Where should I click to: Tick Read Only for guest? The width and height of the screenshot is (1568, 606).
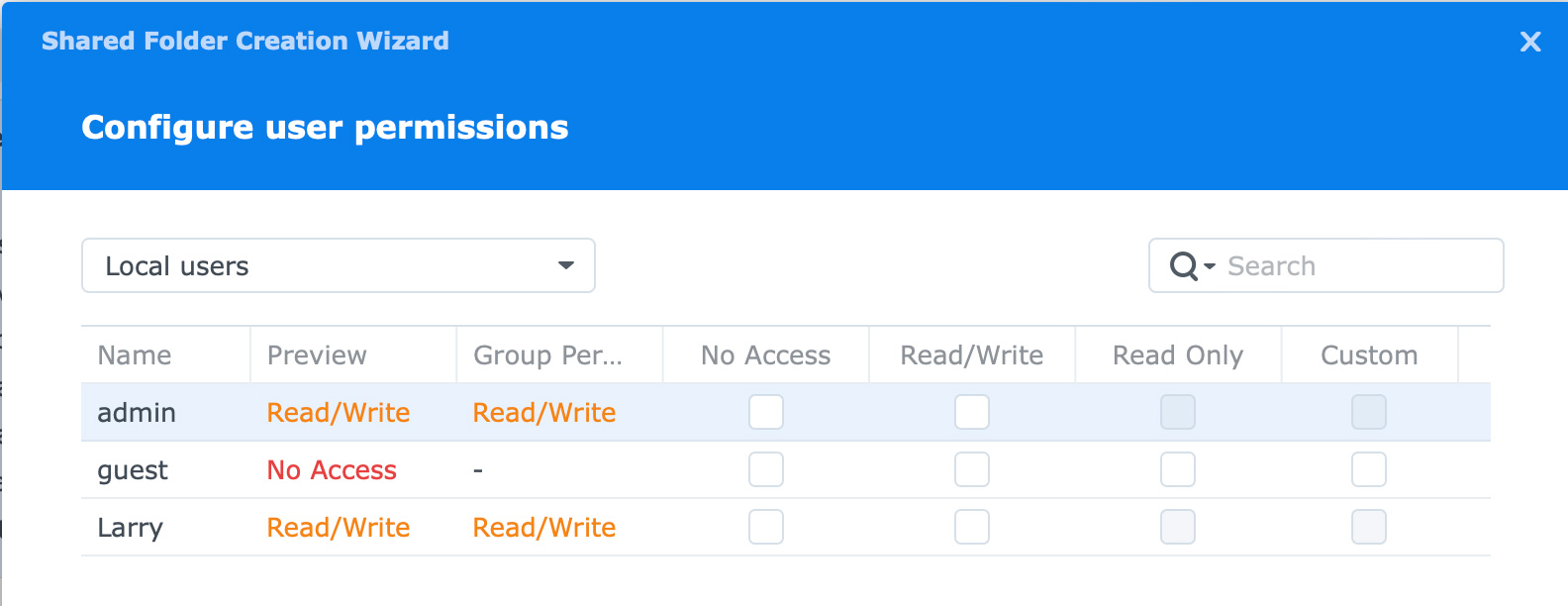click(1178, 469)
